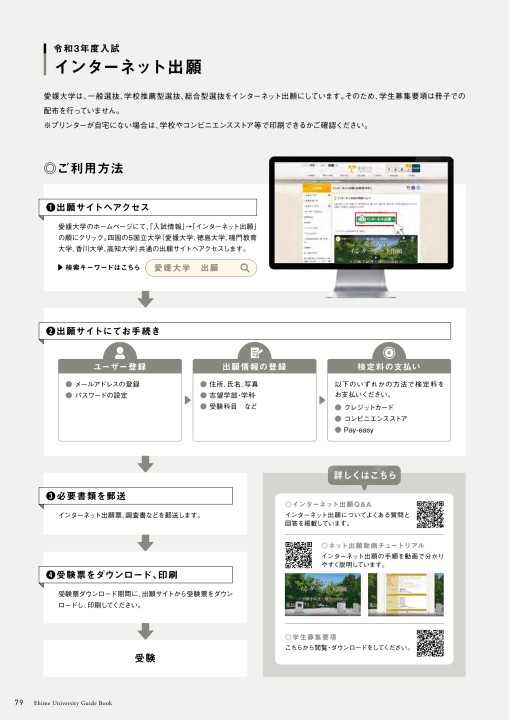
Task: Click the red-outlined インターネット出願 button on the monitor
Action: tap(377, 219)
